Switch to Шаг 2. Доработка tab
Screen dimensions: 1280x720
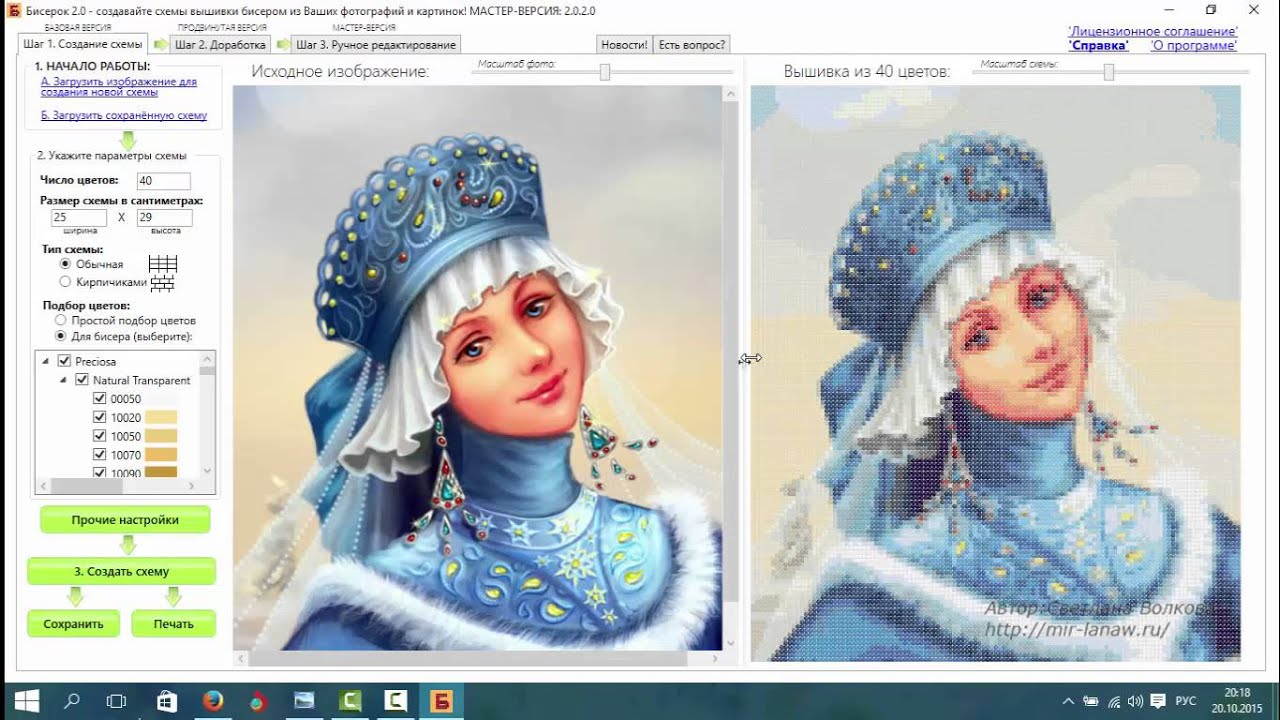coord(220,45)
